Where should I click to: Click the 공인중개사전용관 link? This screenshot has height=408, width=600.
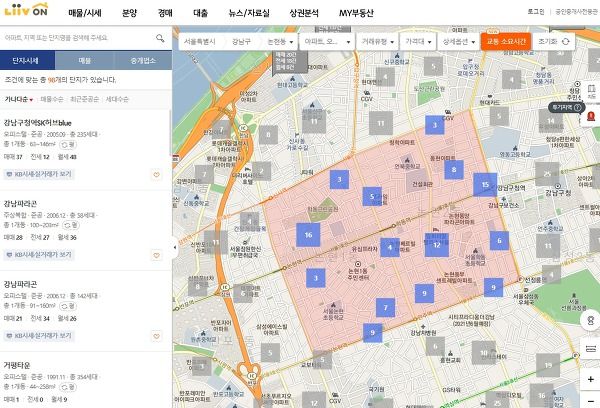click(577, 12)
